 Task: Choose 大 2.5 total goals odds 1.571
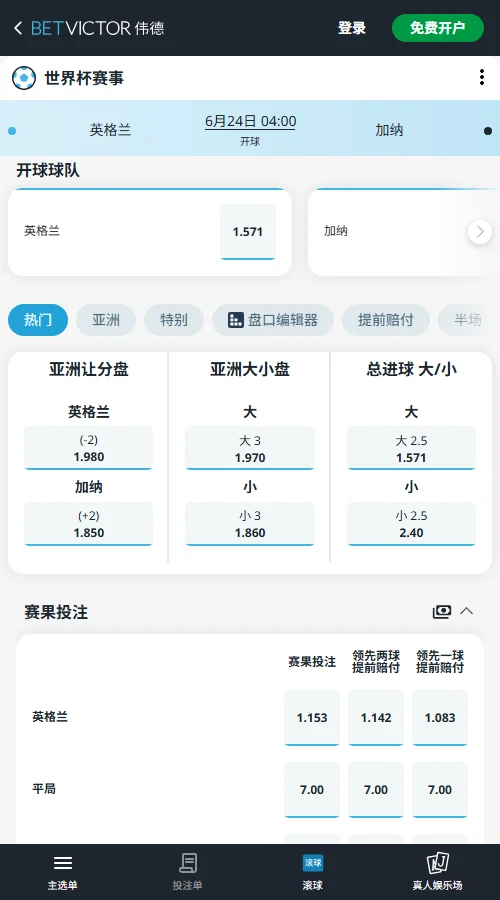coord(412,448)
